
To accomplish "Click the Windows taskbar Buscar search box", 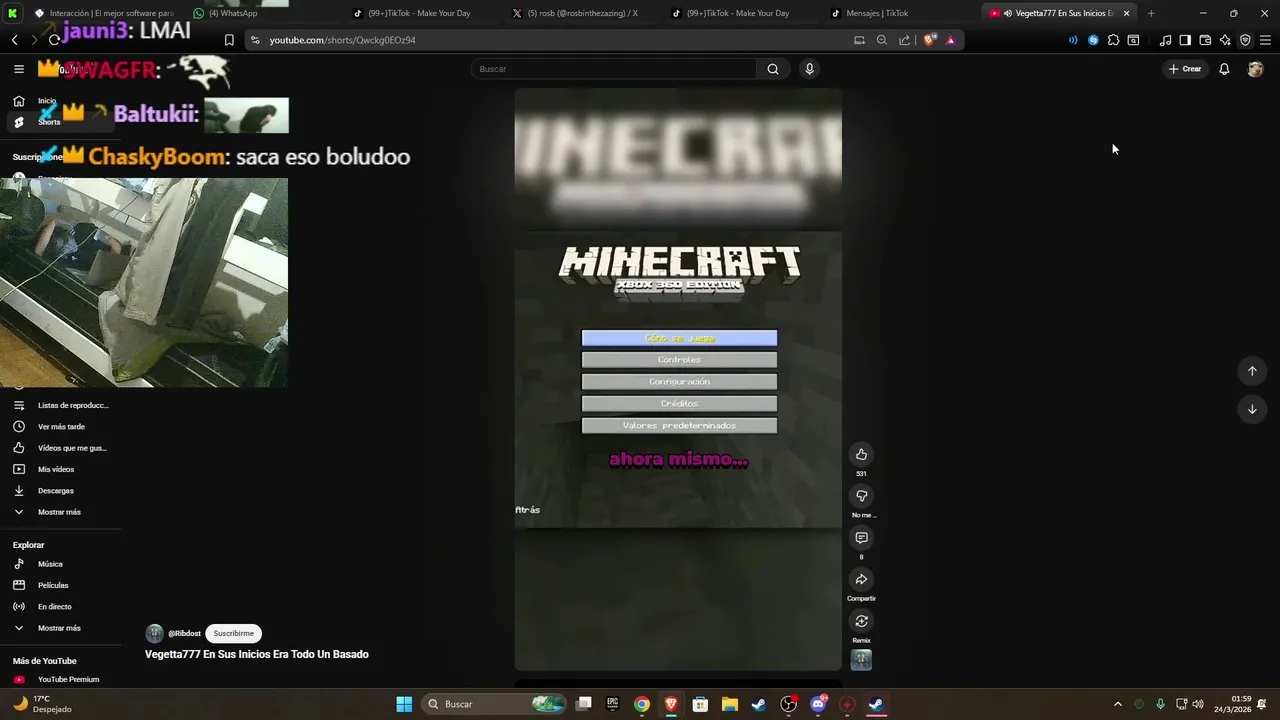I will click(494, 704).
